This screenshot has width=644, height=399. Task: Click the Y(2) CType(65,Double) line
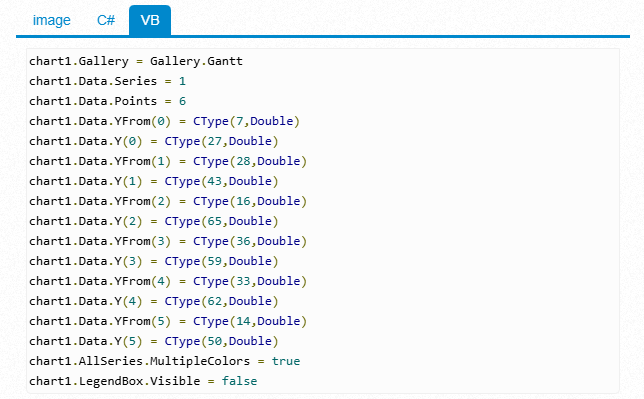[154, 221]
